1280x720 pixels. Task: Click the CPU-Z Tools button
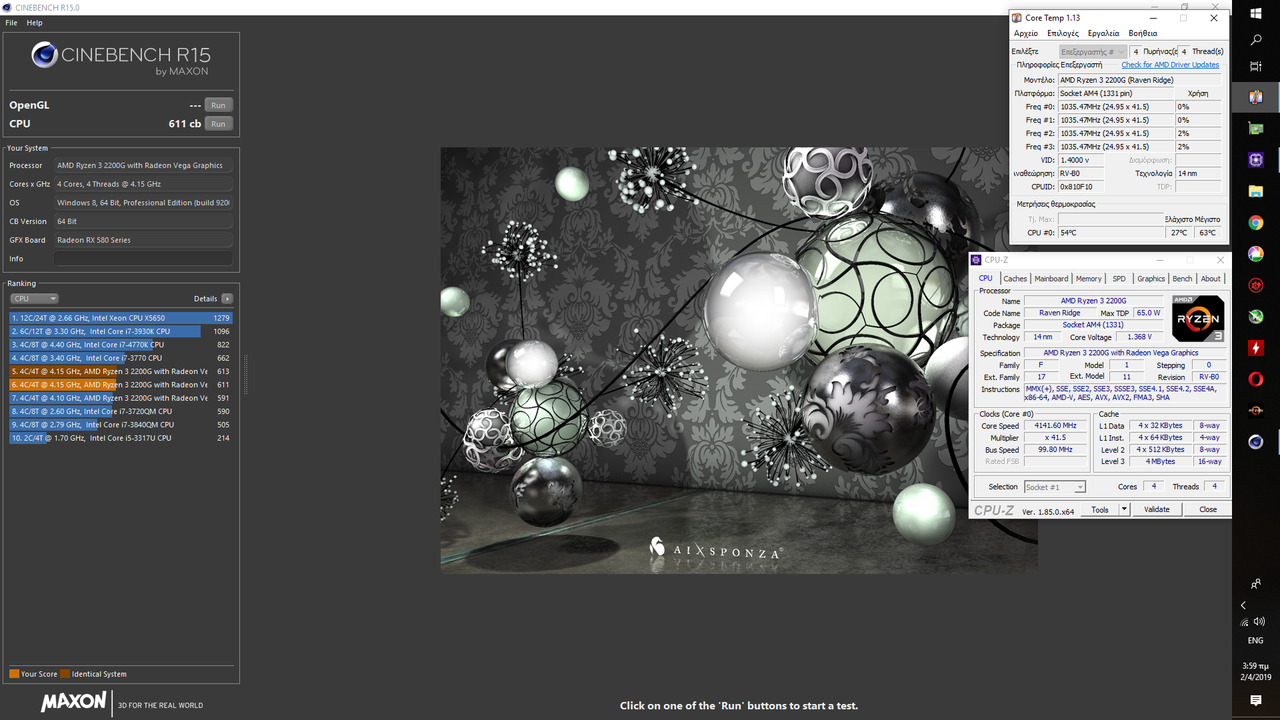(x=1100, y=509)
